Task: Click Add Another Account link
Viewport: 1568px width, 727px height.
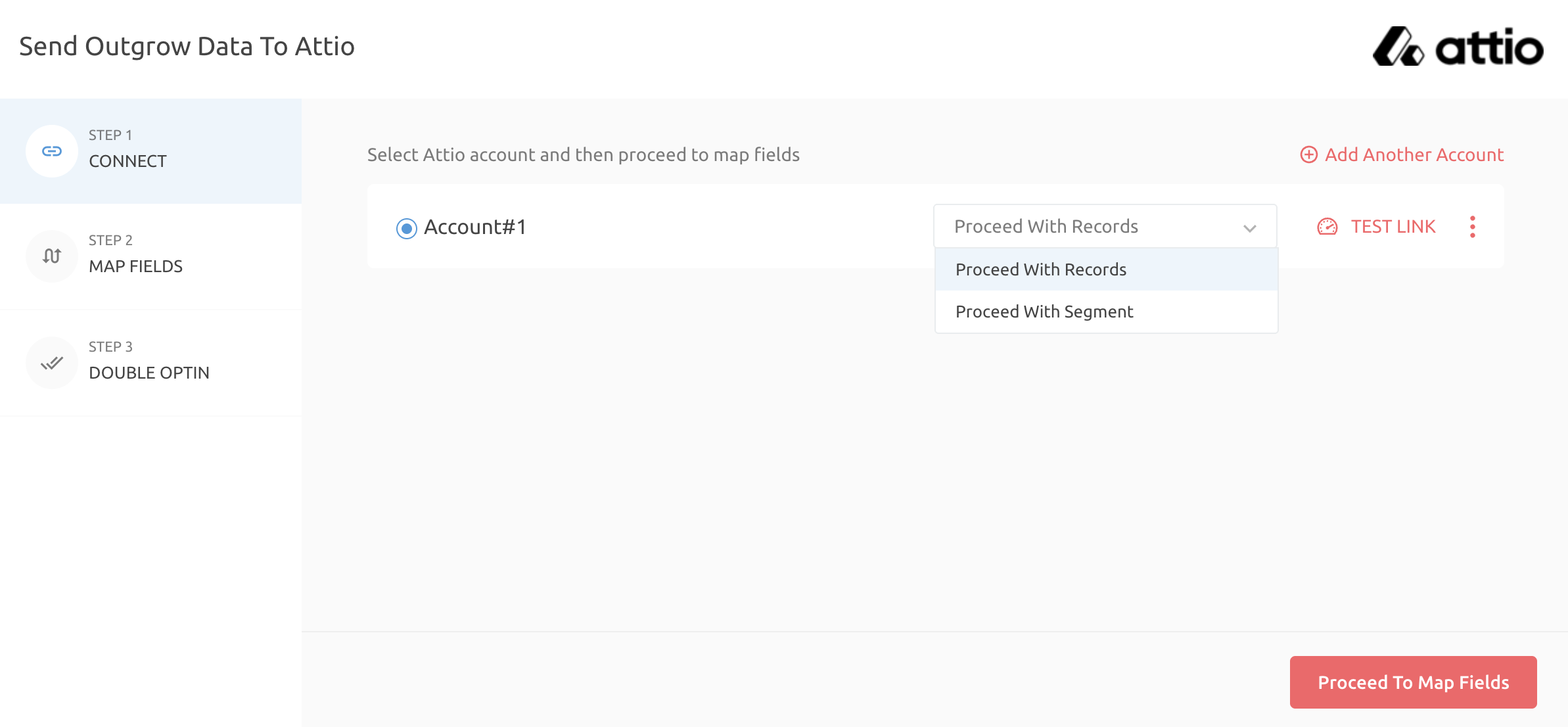Action: pyautogui.click(x=1414, y=154)
